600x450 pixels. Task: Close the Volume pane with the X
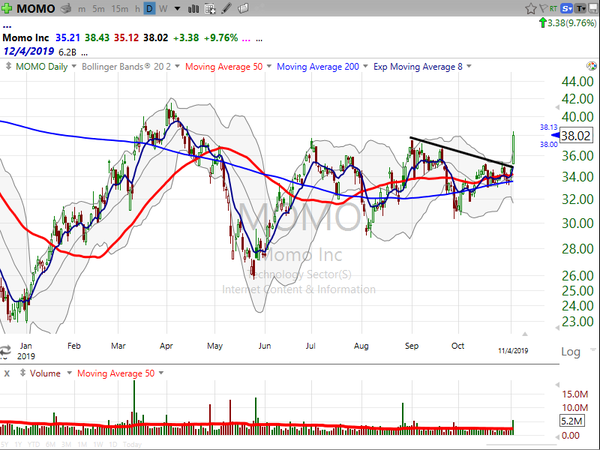click(x=7, y=373)
